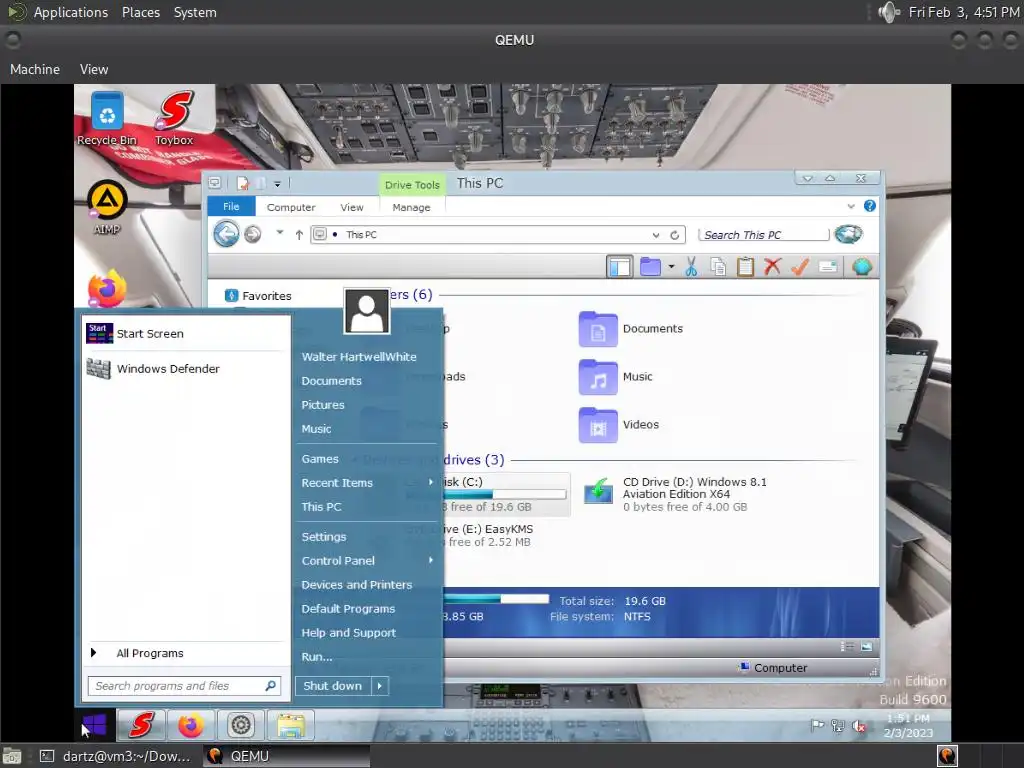Click the Cut scissors toolbar icon
Image resolution: width=1024 pixels, height=768 pixels.
click(x=691, y=266)
